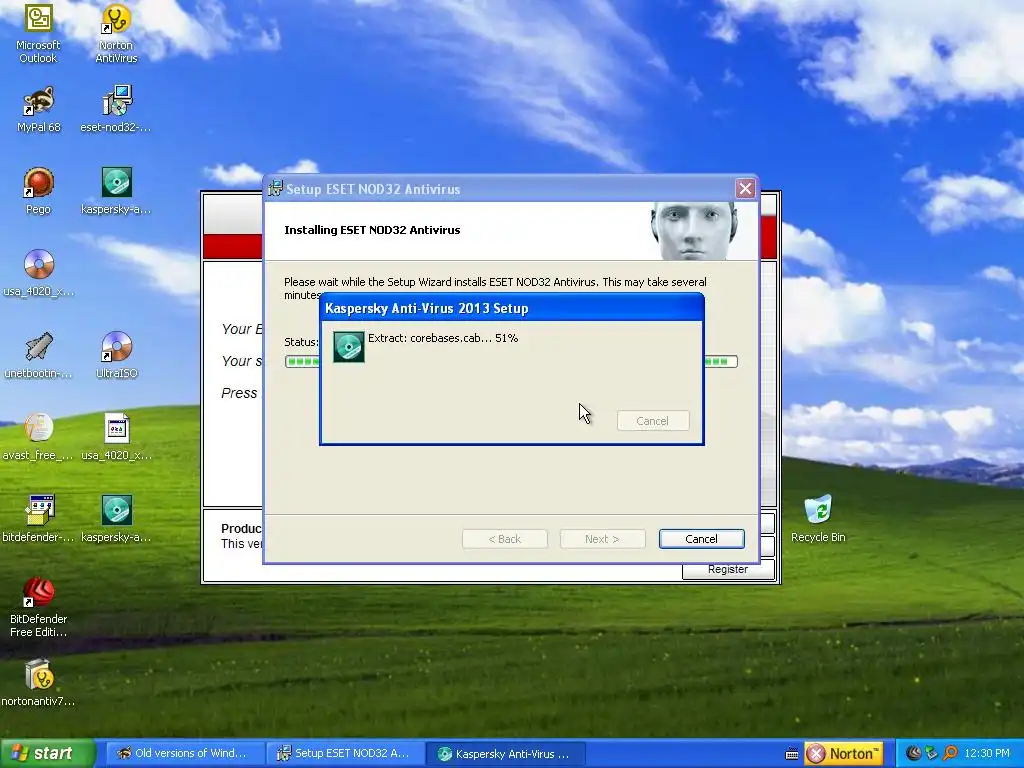Select the MyPal 68 desktop icon
Viewport: 1024px width, 768px height.
pyautogui.click(x=38, y=110)
